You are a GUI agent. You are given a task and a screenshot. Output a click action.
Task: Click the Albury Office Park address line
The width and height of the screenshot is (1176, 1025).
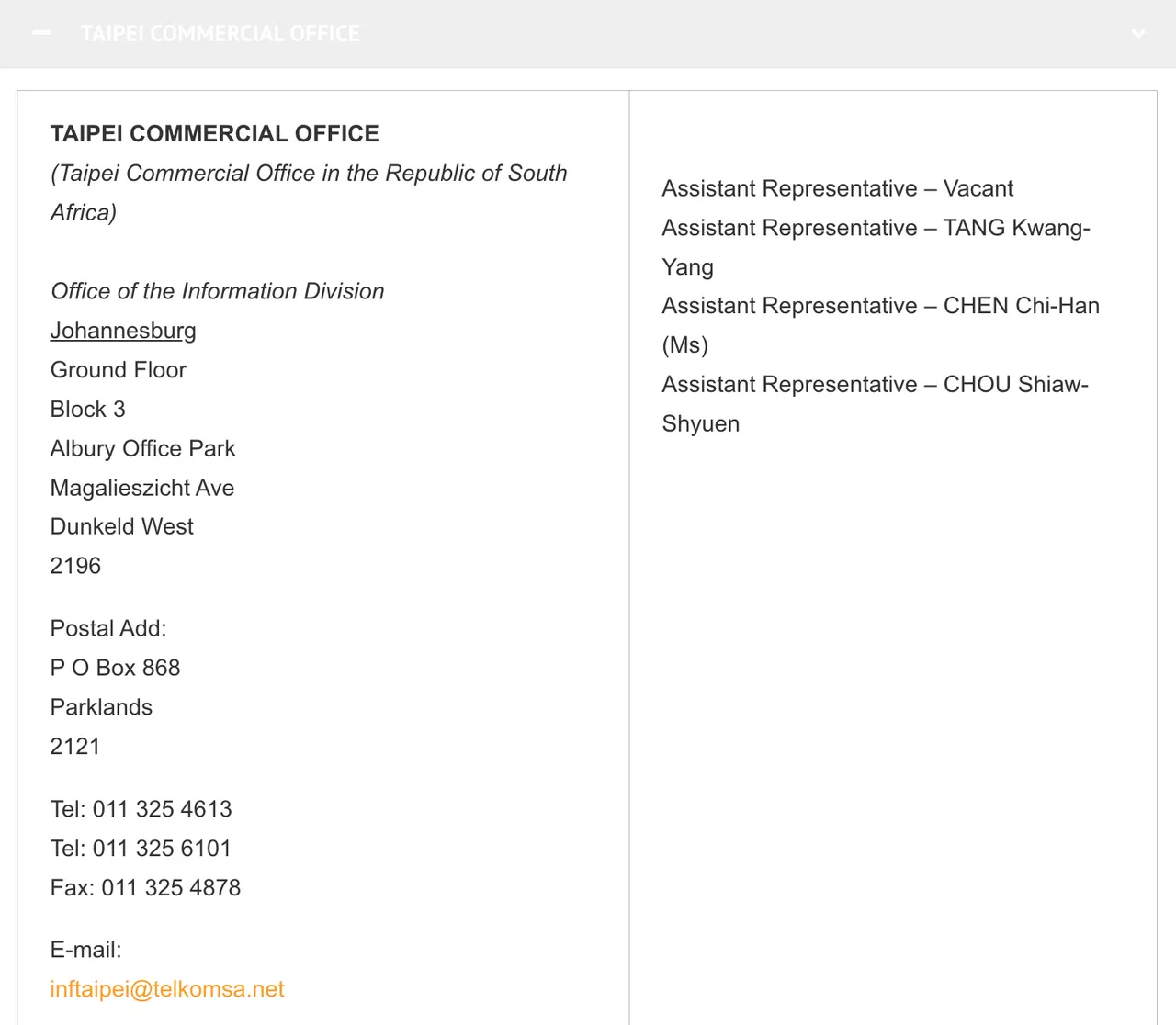coord(142,448)
